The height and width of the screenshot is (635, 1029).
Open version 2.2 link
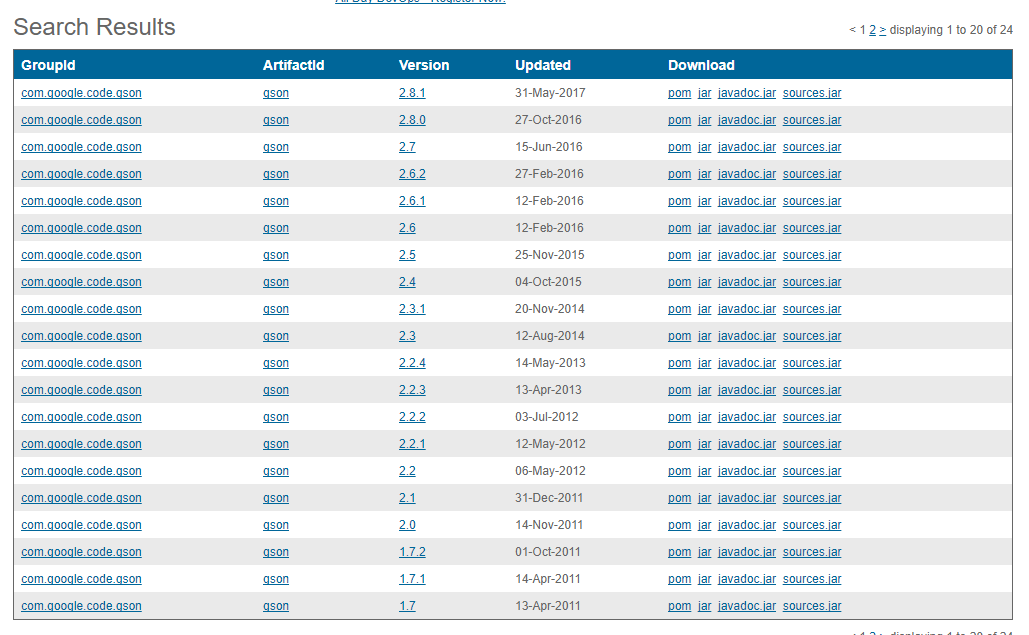point(407,471)
